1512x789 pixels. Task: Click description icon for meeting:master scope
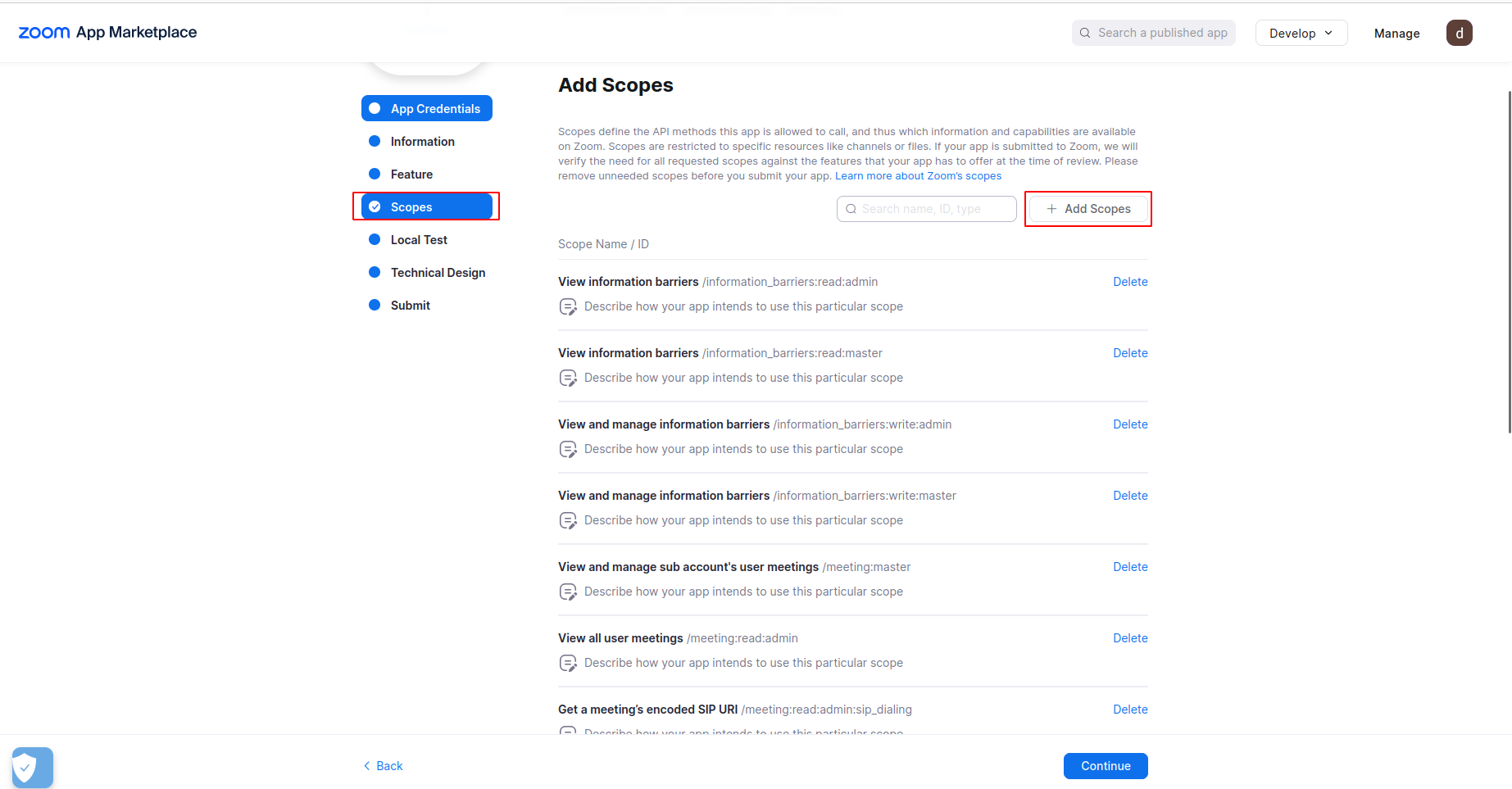(x=568, y=592)
